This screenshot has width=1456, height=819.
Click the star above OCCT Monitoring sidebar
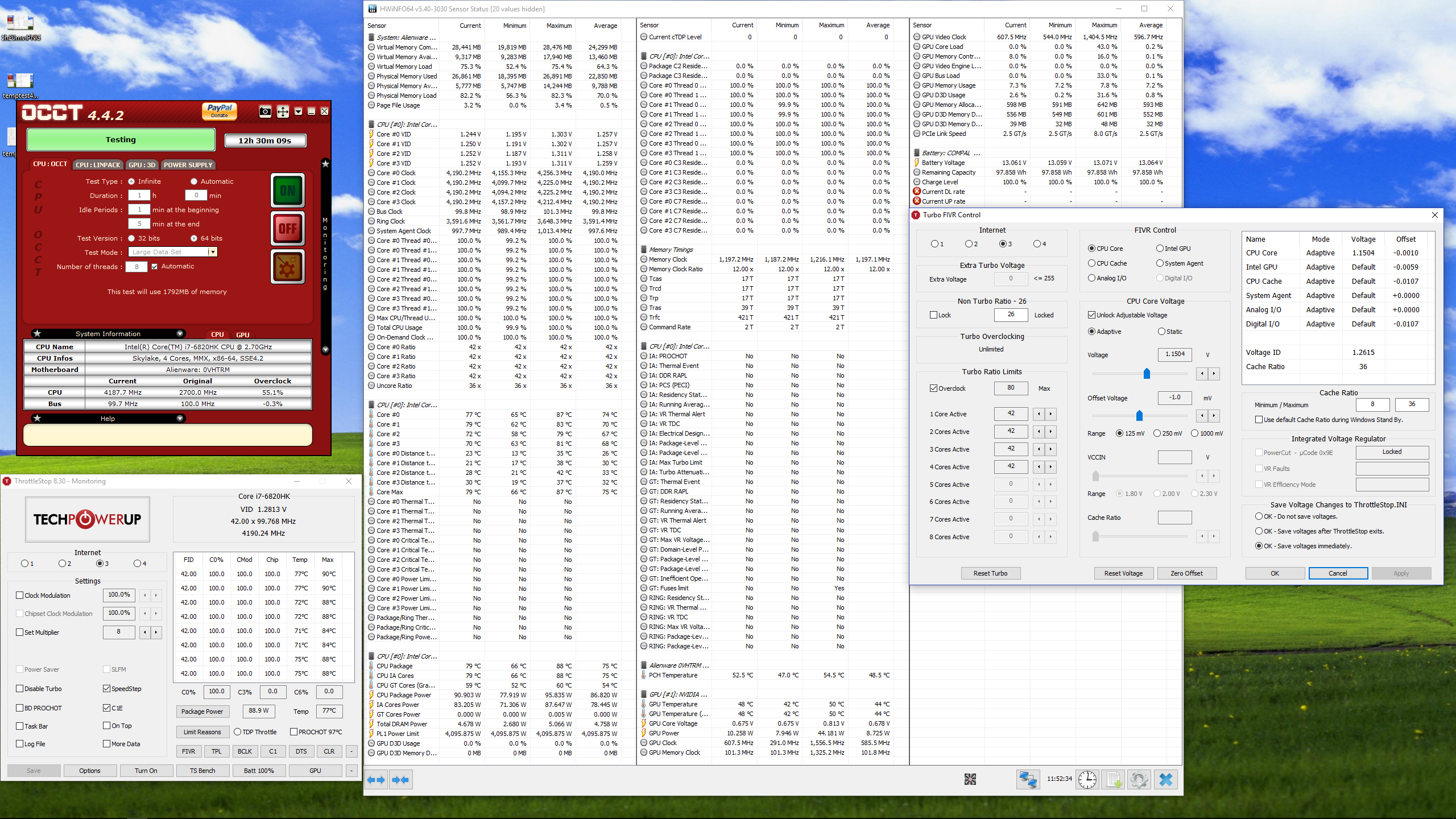coord(325,164)
